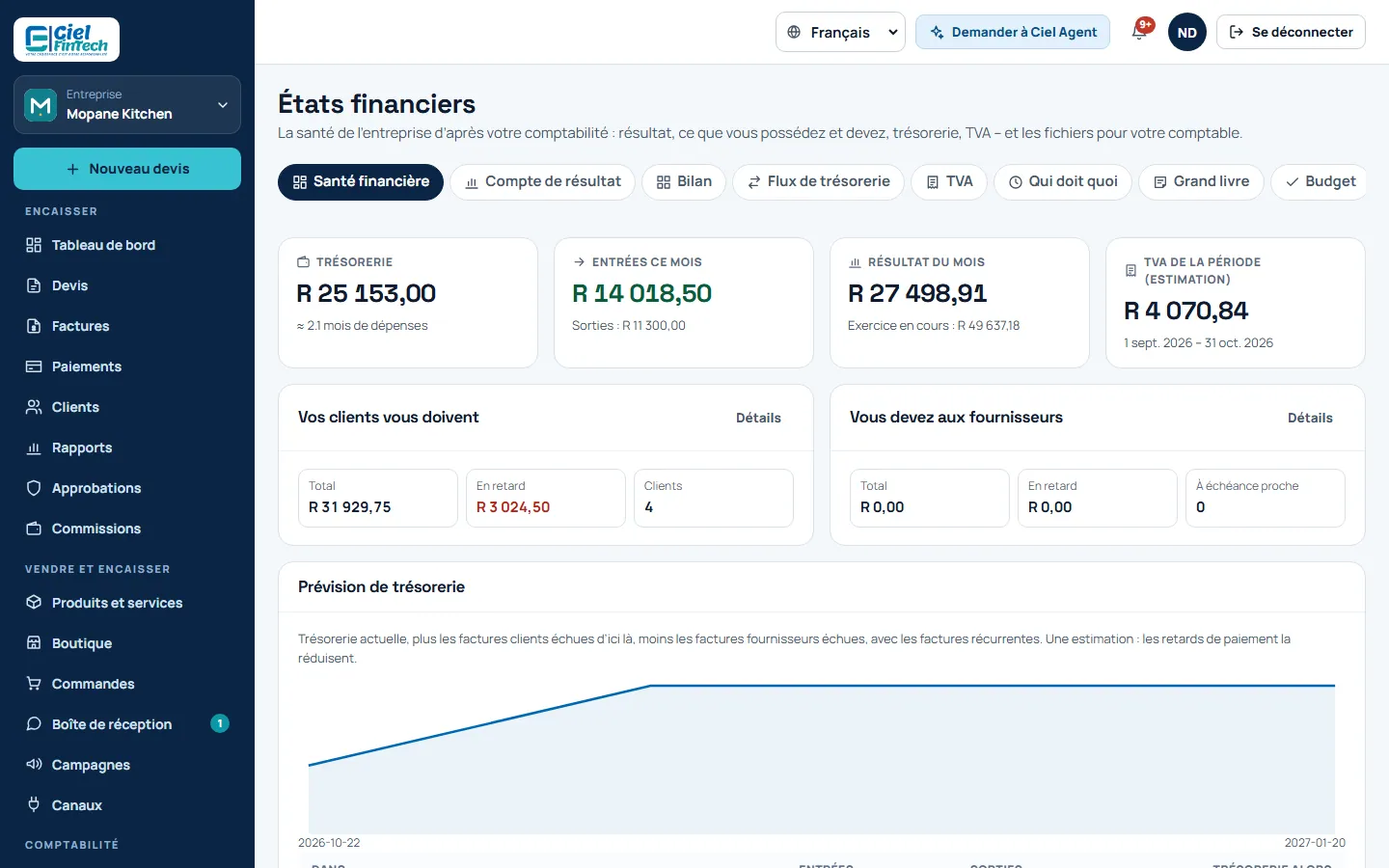Expand the Mopane Kitchen company selector chevron
This screenshot has height=868, width=1389.
point(223,104)
